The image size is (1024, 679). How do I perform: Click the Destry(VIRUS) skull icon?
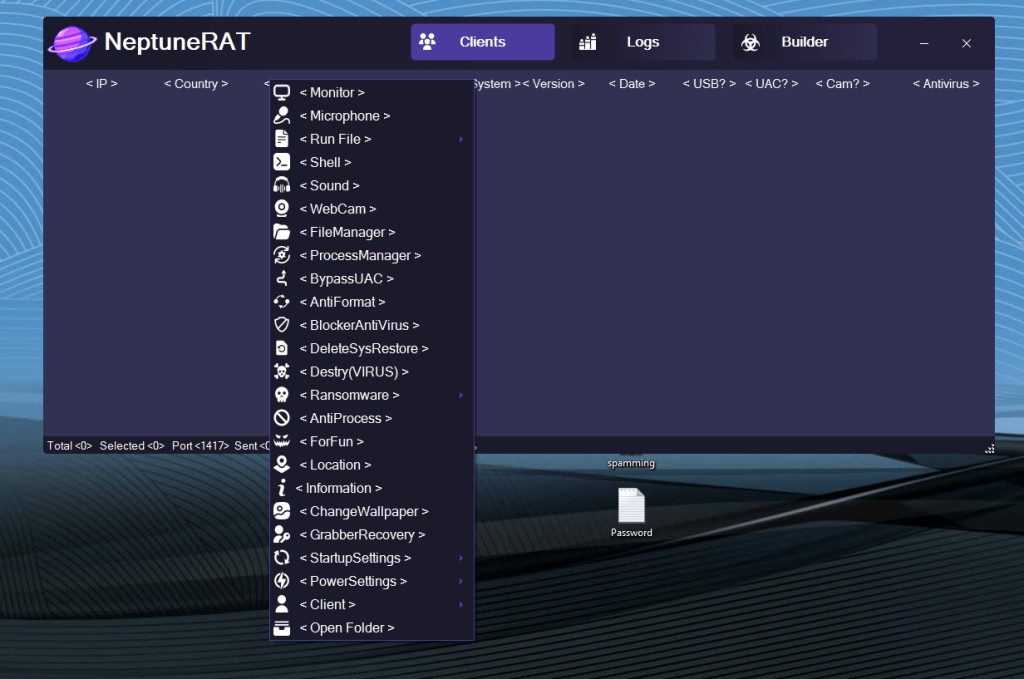284,371
